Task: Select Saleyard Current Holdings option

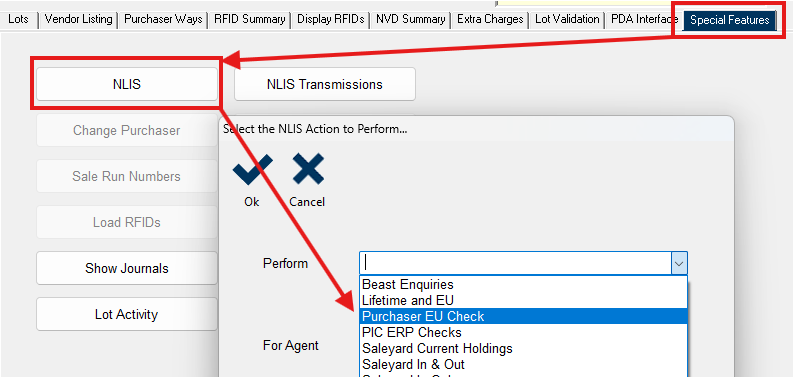Action: click(x=523, y=349)
